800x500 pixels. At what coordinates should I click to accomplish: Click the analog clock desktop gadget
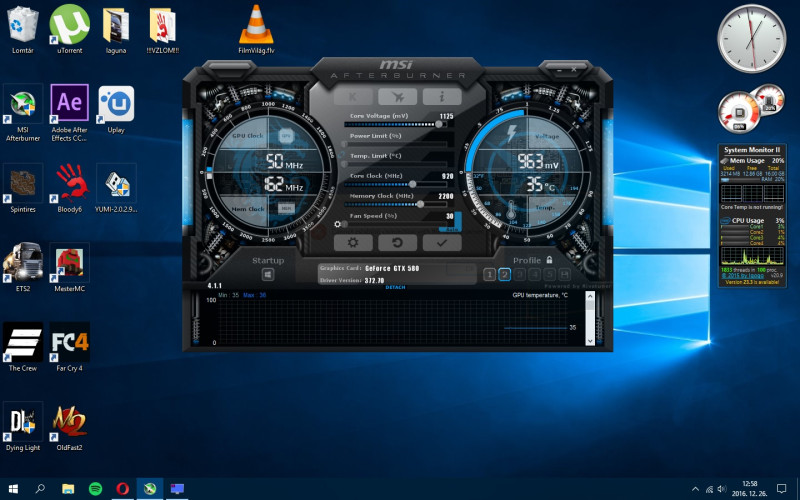tap(751, 39)
